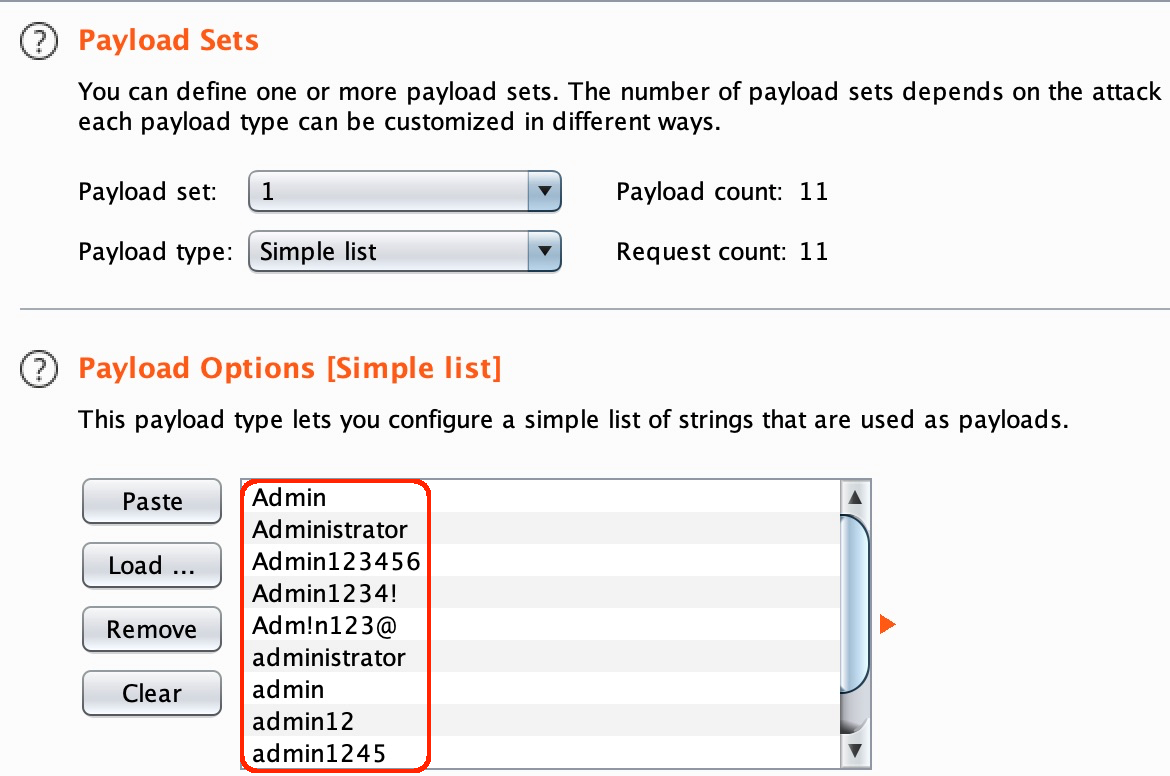Select the 'Admin123456' payload entry
1170x776 pixels.
[x=336, y=561]
